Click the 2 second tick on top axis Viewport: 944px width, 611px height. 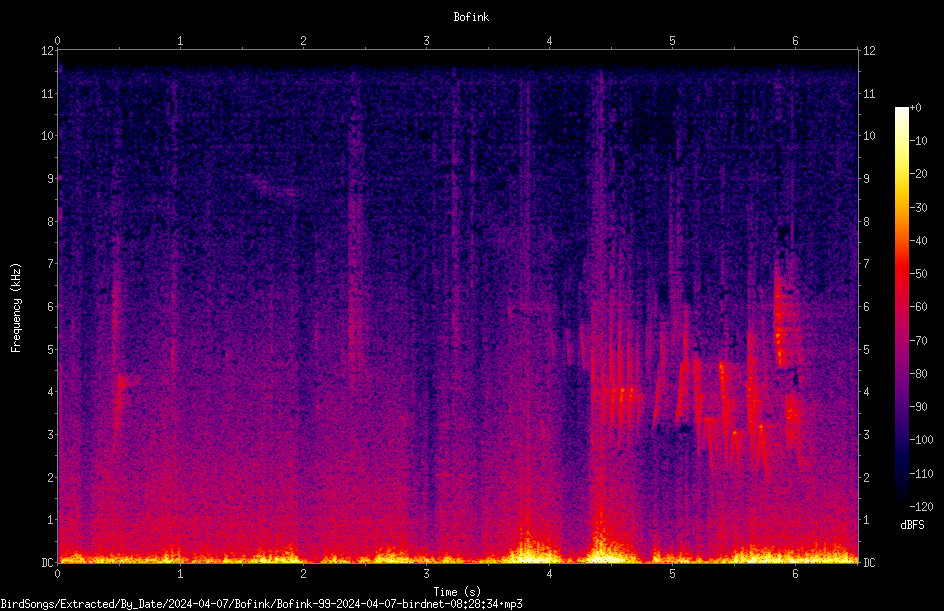(x=303, y=41)
